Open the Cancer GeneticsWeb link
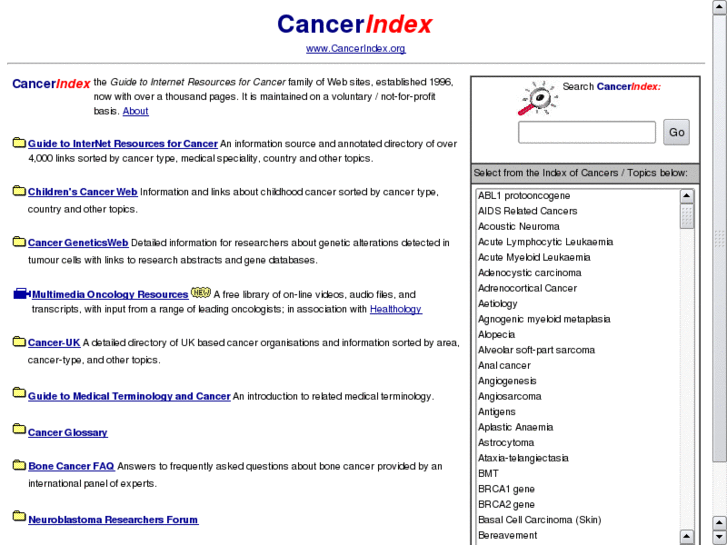The image size is (727, 545). coord(78,243)
